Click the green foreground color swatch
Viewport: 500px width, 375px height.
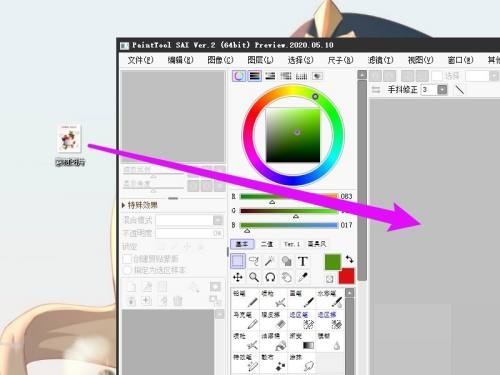click(x=333, y=262)
